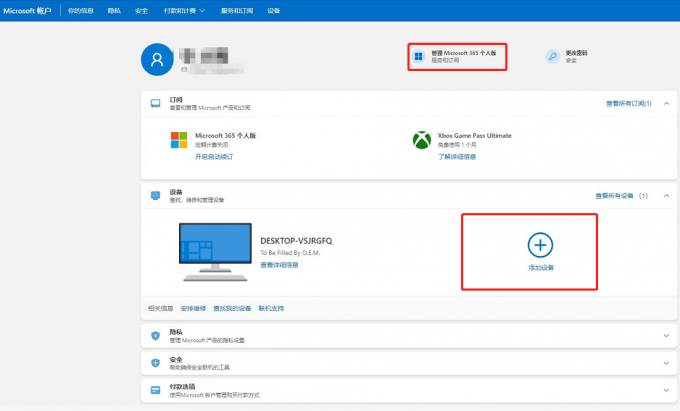The height and width of the screenshot is (411, 680).
Task: Open DESKTOP-VSJRGFQ computer thumbnail
Action: [215, 252]
